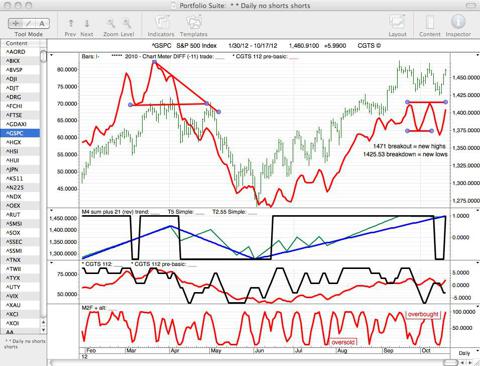This screenshot has width=480, height=366.
Task: Select ^DJT in Content list
Action: [20, 88]
